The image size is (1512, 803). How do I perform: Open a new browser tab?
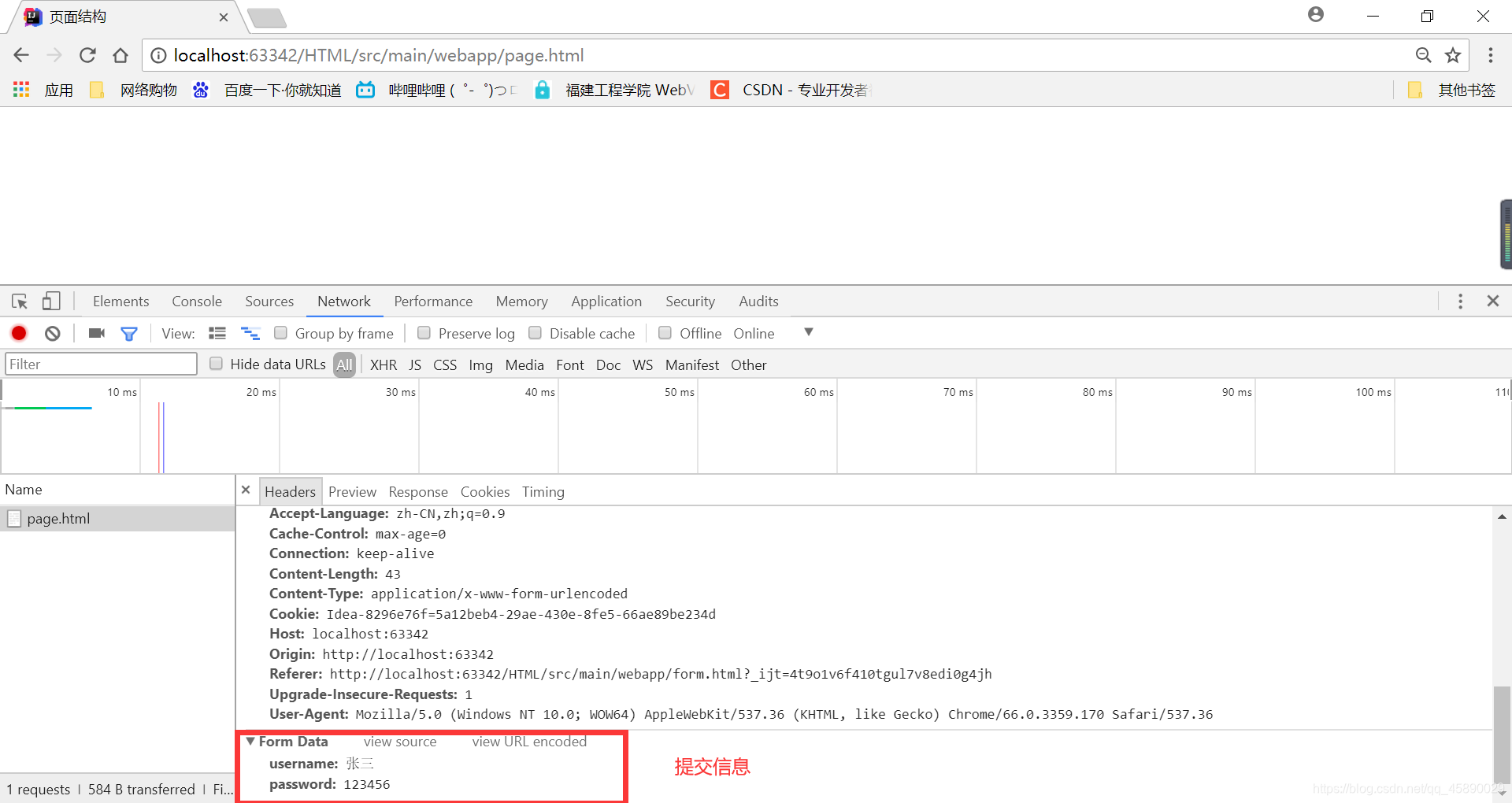tap(266, 17)
